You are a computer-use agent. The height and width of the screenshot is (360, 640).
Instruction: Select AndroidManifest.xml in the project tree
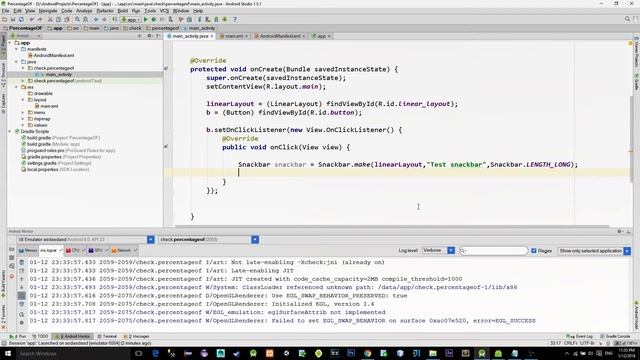click(53, 55)
